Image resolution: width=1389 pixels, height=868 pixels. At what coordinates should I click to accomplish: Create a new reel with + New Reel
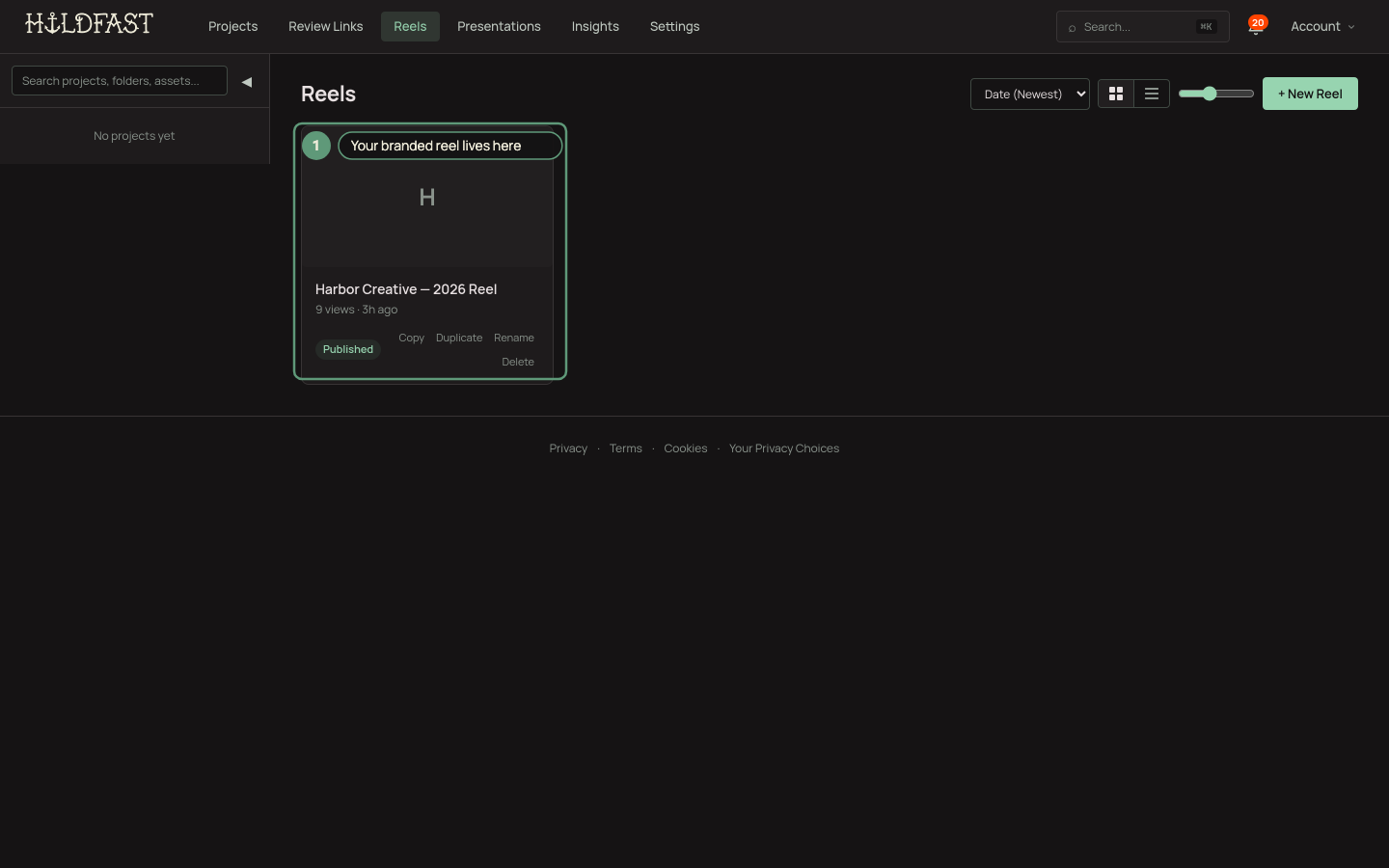pyautogui.click(x=1310, y=94)
